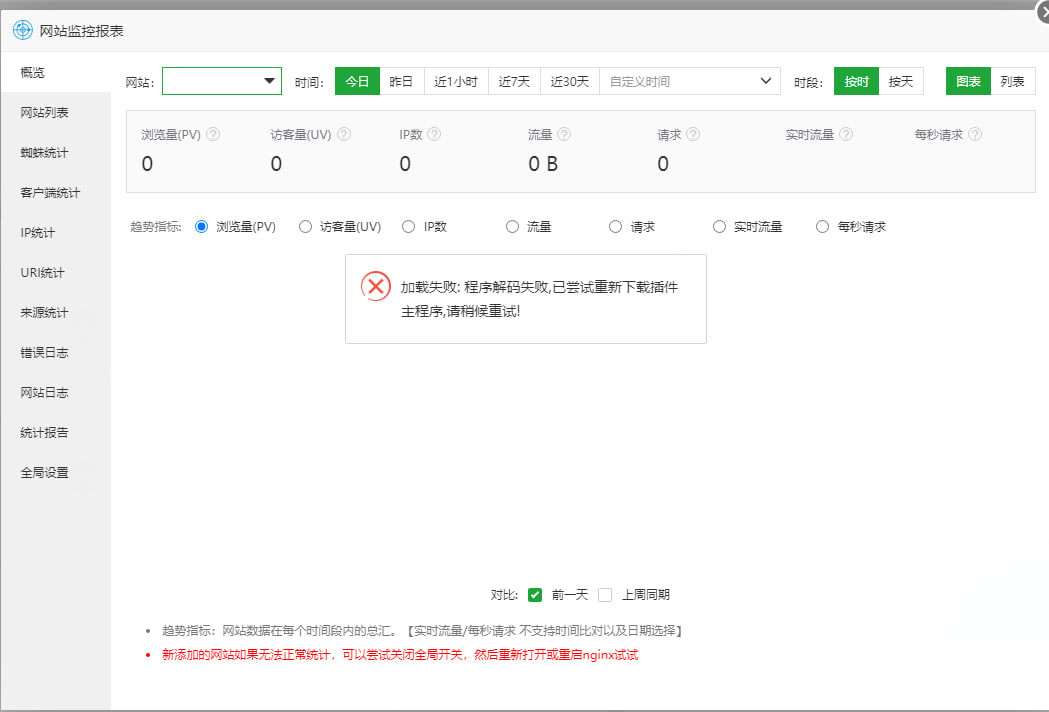Click the 网站监控报表 target logo icon

pos(23,30)
